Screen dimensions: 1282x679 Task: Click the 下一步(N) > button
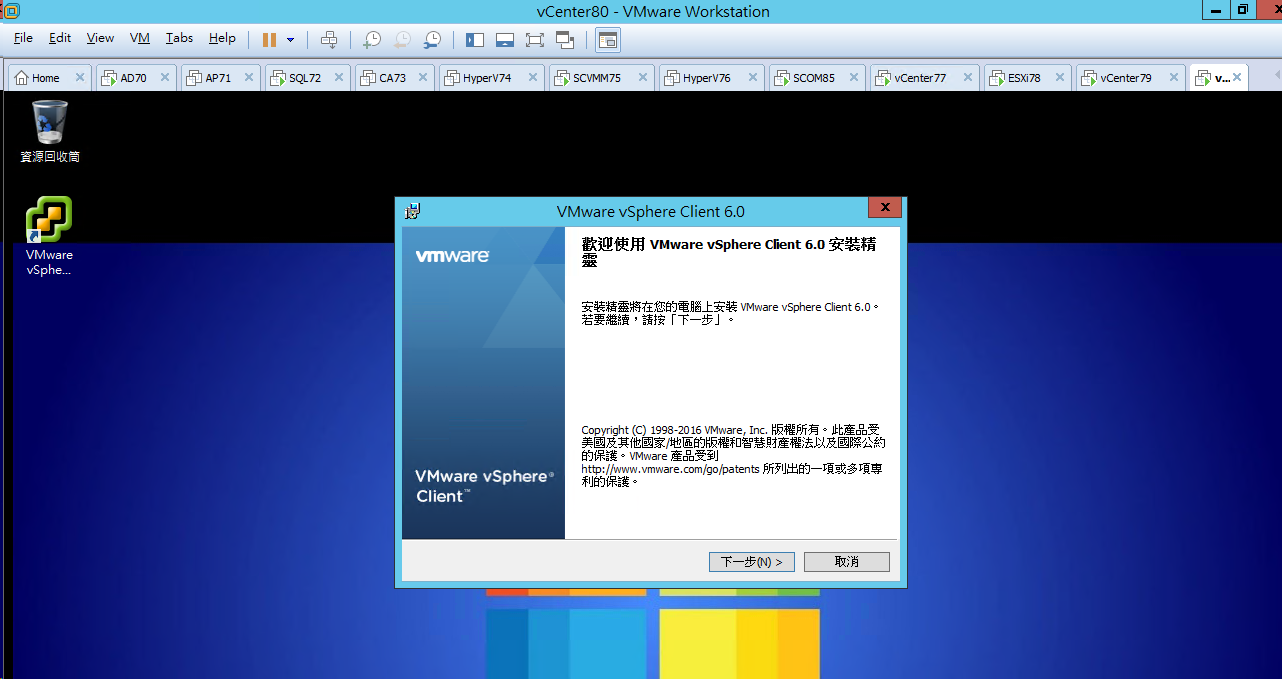[752, 562]
